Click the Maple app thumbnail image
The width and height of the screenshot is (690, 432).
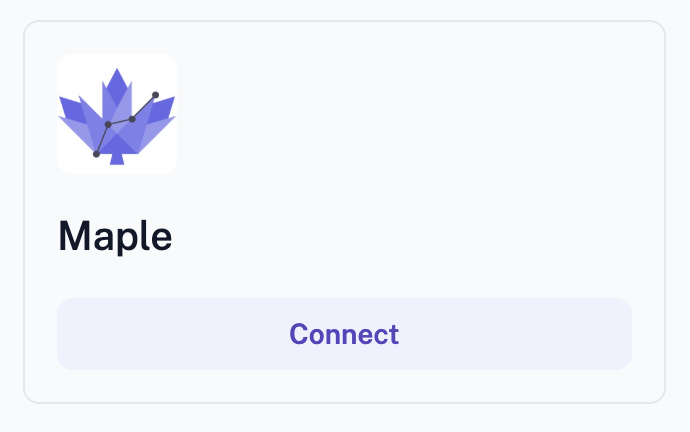coord(117,114)
